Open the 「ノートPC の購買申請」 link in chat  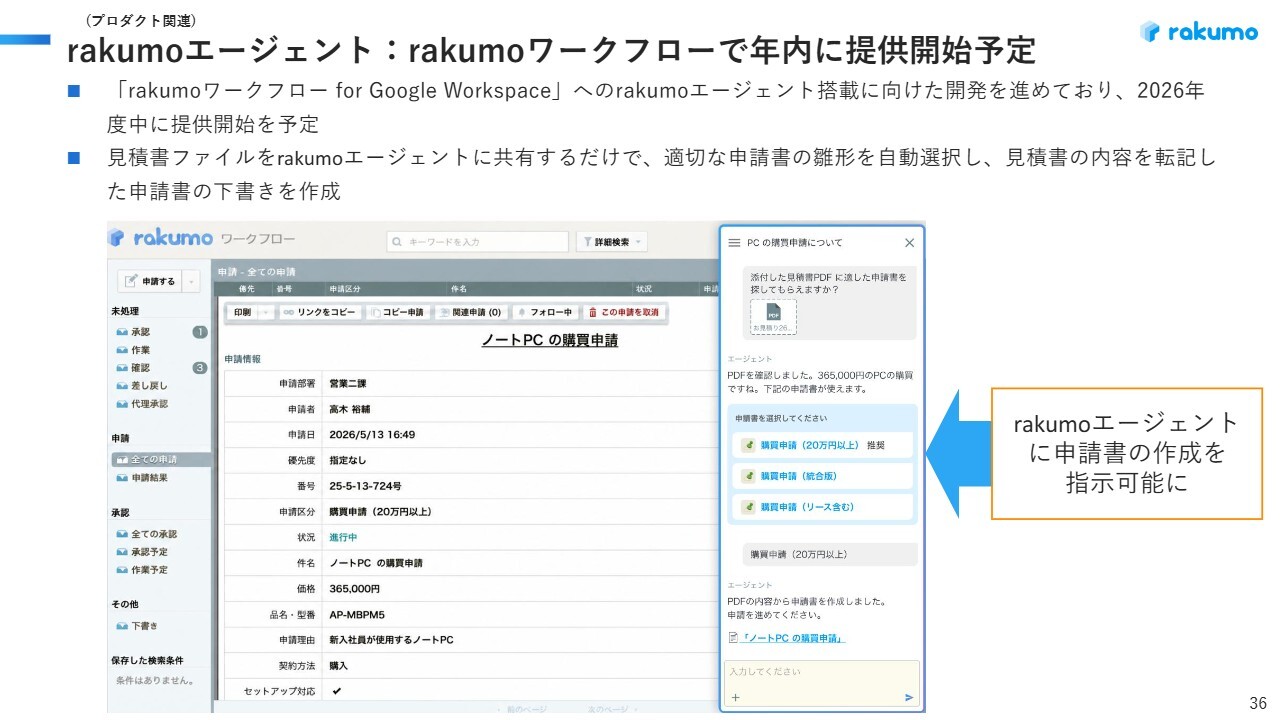[x=792, y=637]
